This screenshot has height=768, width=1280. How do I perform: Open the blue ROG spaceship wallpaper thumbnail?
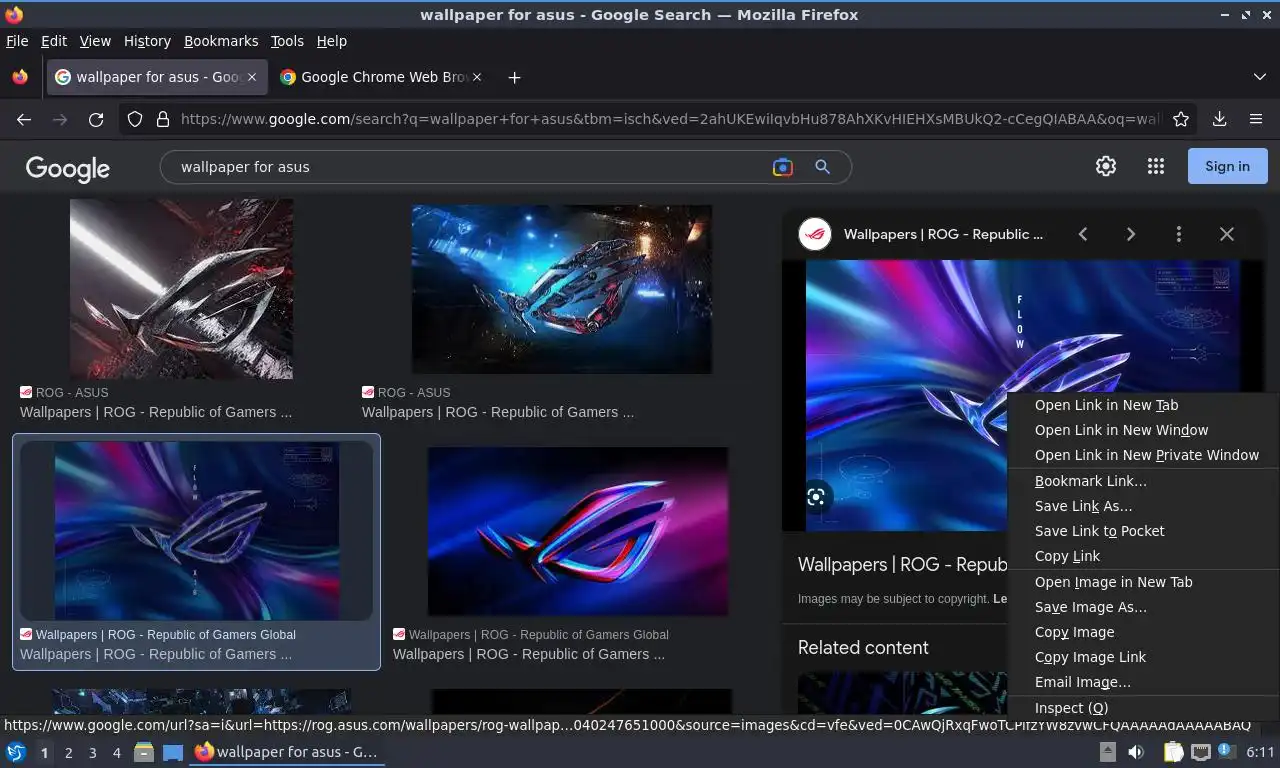click(562, 289)
